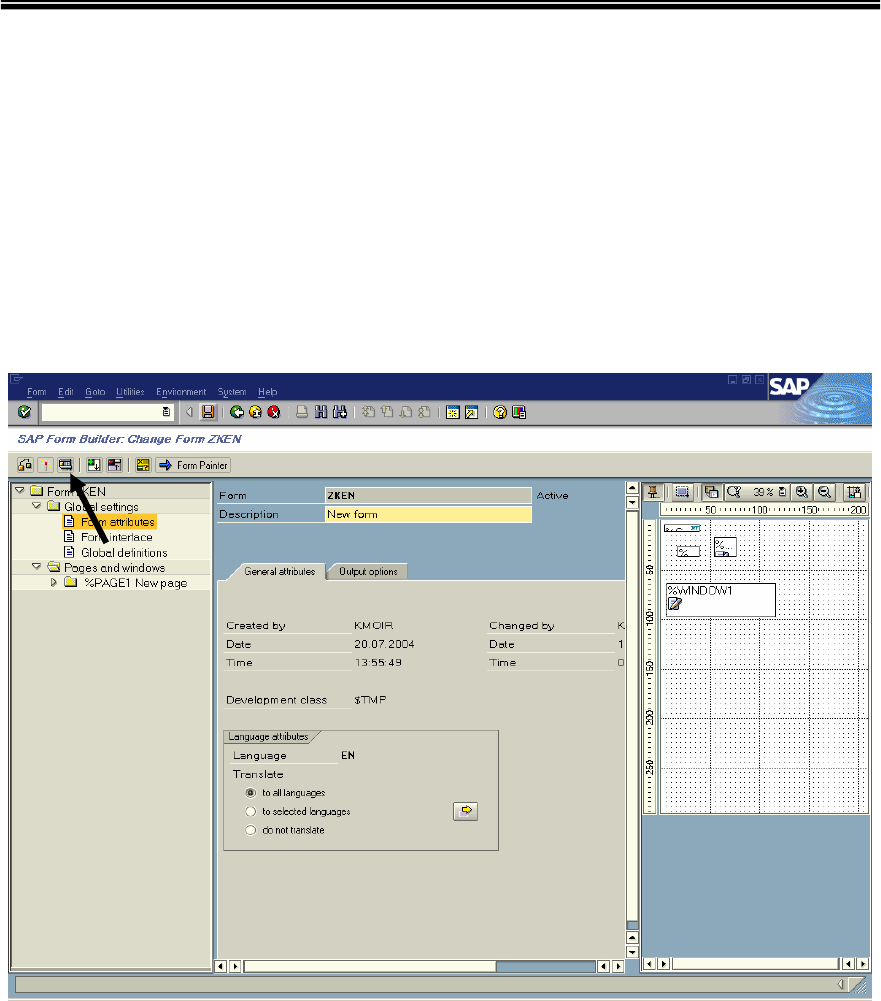This screenshot has width=881, height=1001.
Task: Click the Translate language selection arrow button
Action: coord(465,811)
